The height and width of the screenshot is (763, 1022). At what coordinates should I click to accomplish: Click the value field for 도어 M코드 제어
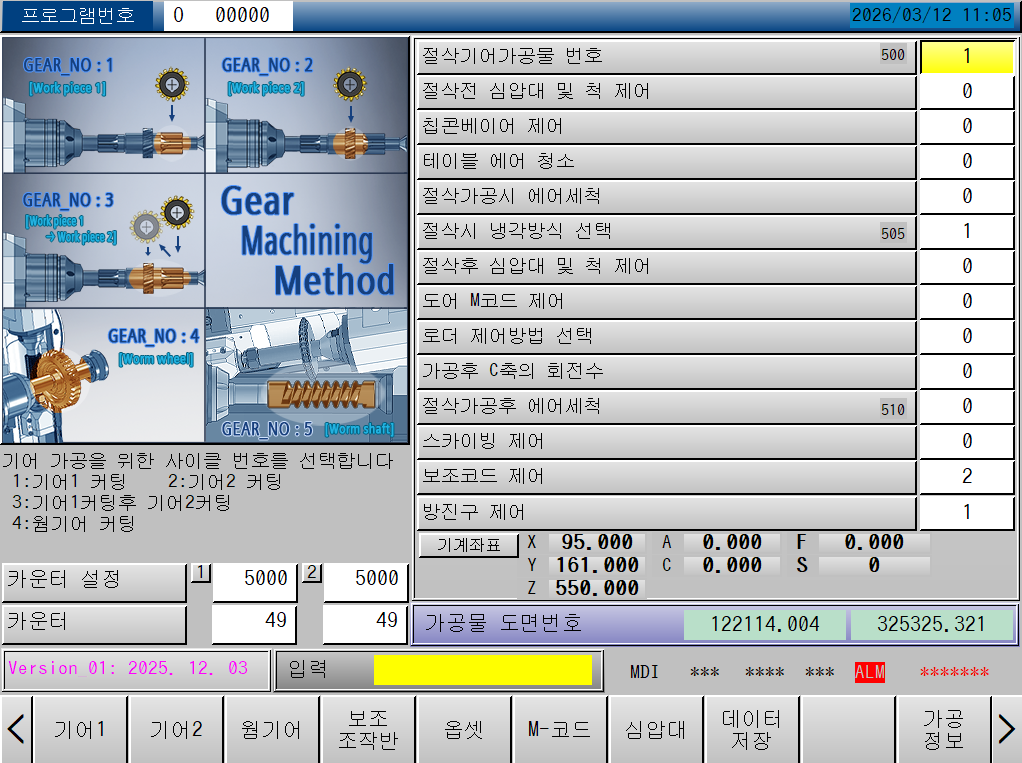(x=967, y=302)
